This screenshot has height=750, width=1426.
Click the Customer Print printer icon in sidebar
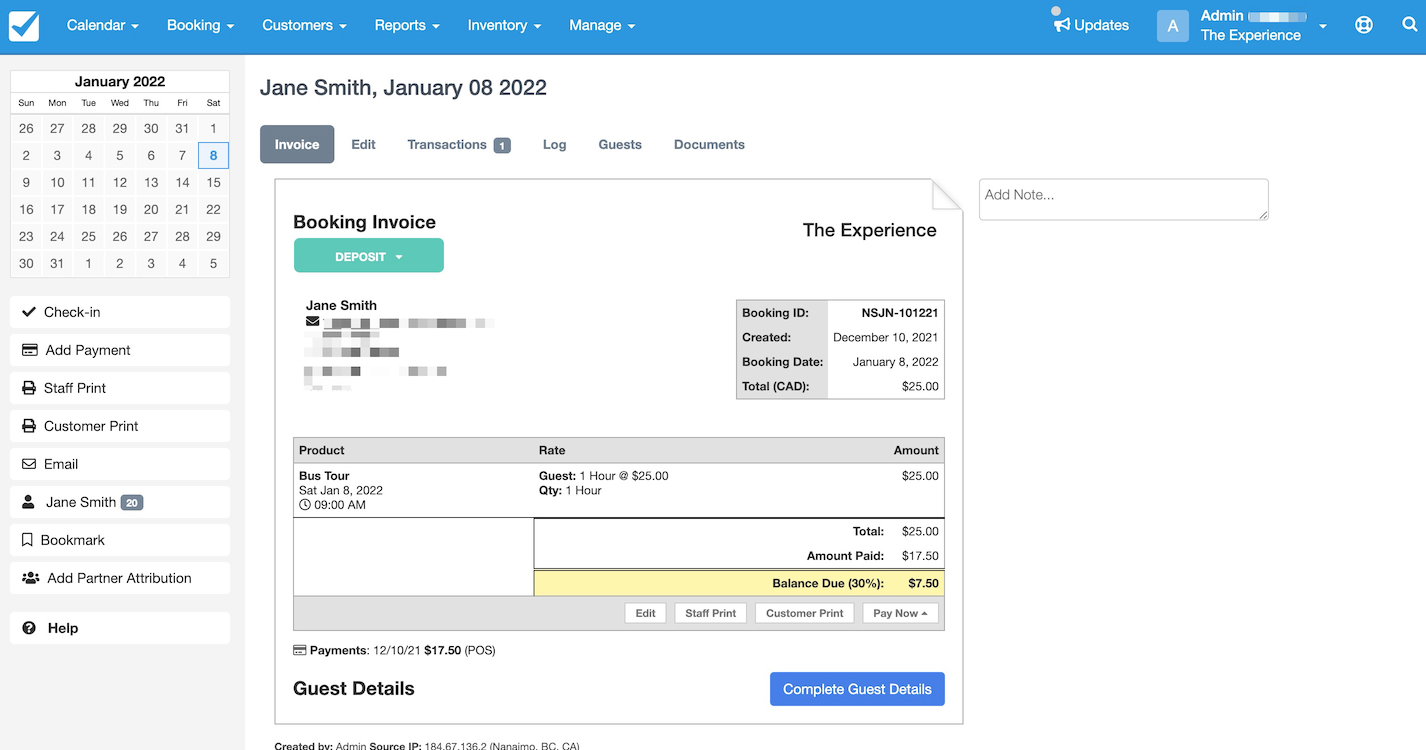tap(29, 426)
